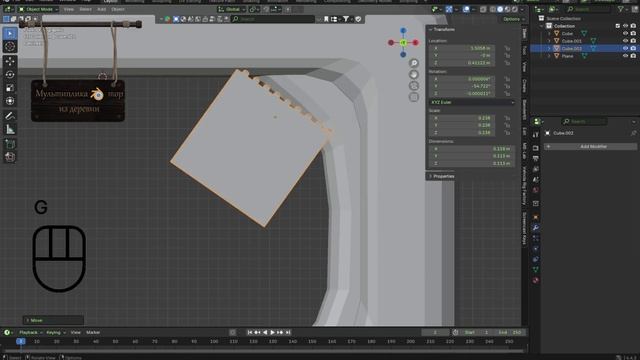
Task: Select the Collection row in outliner
Action: click(x=564, y=26)
